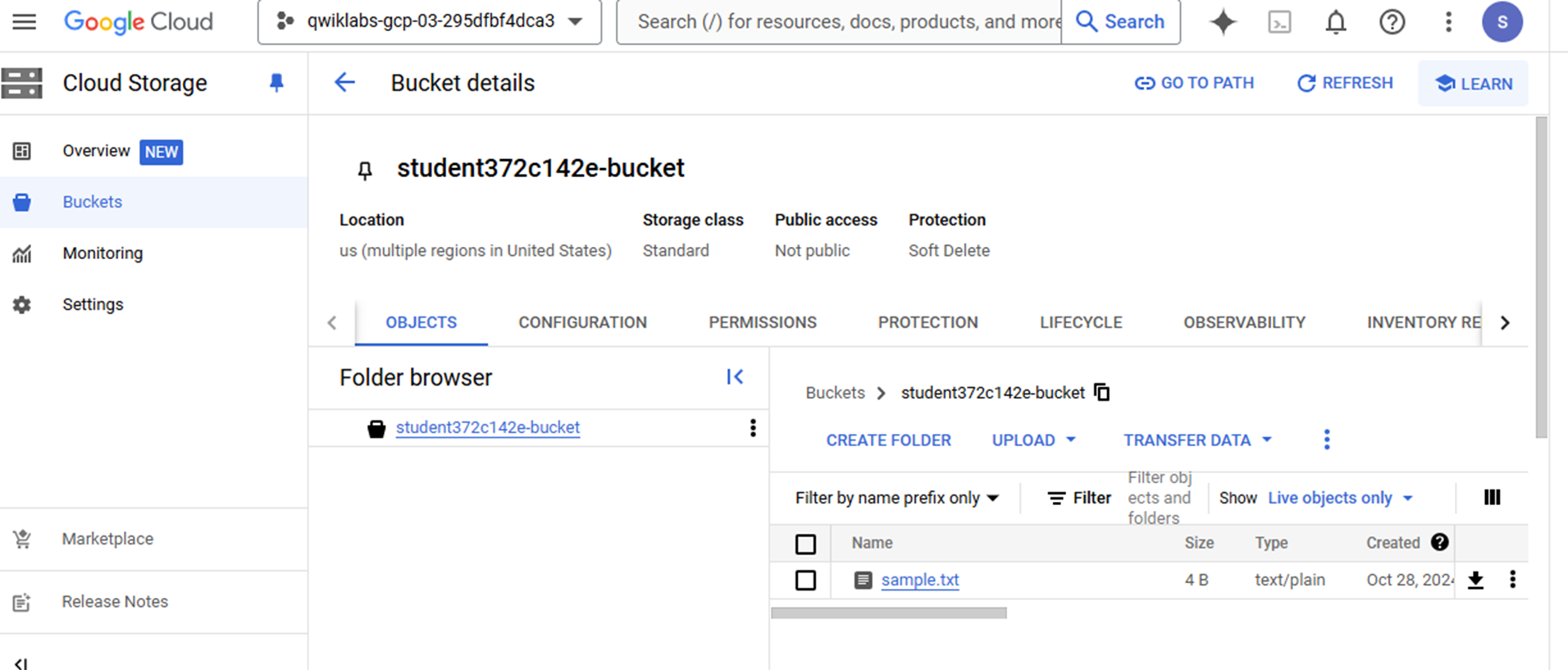The height and width of the screenshot is (670, 1568).
Task: Open the main navigation hamburger menu
Action: (x=25, y=21)
